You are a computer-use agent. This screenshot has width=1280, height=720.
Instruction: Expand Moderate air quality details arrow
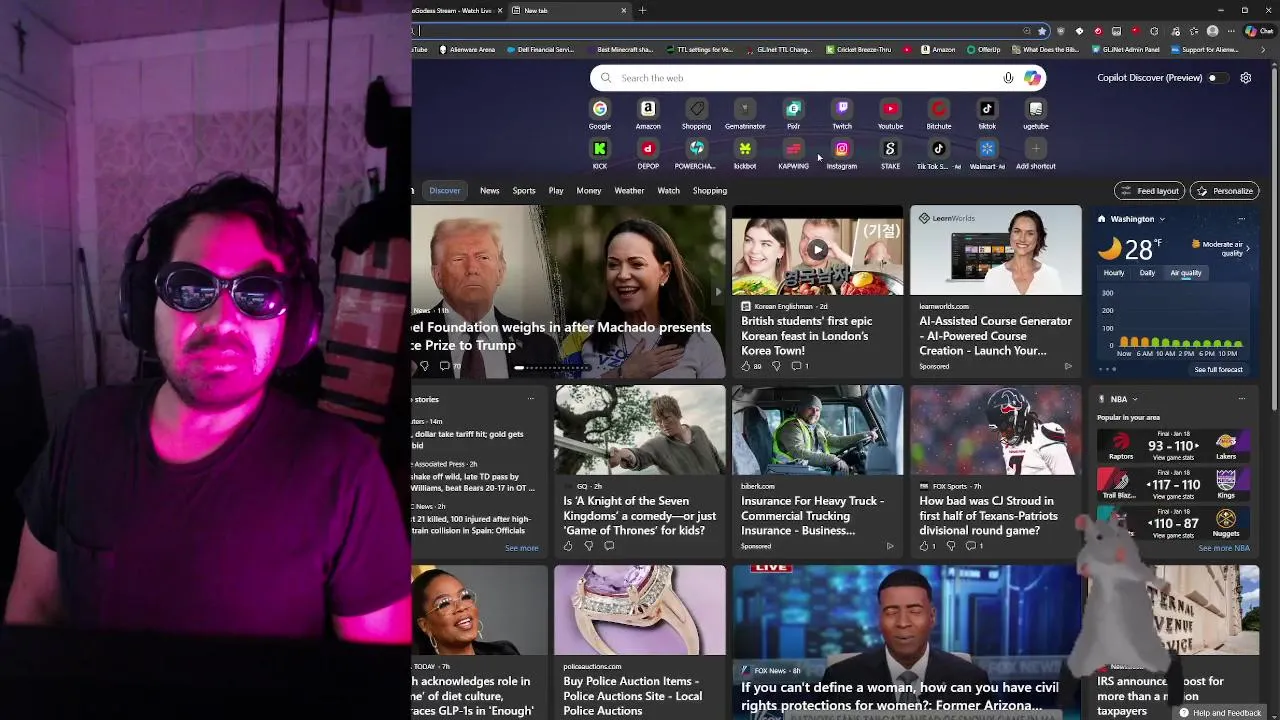[x=1247, y=248]
